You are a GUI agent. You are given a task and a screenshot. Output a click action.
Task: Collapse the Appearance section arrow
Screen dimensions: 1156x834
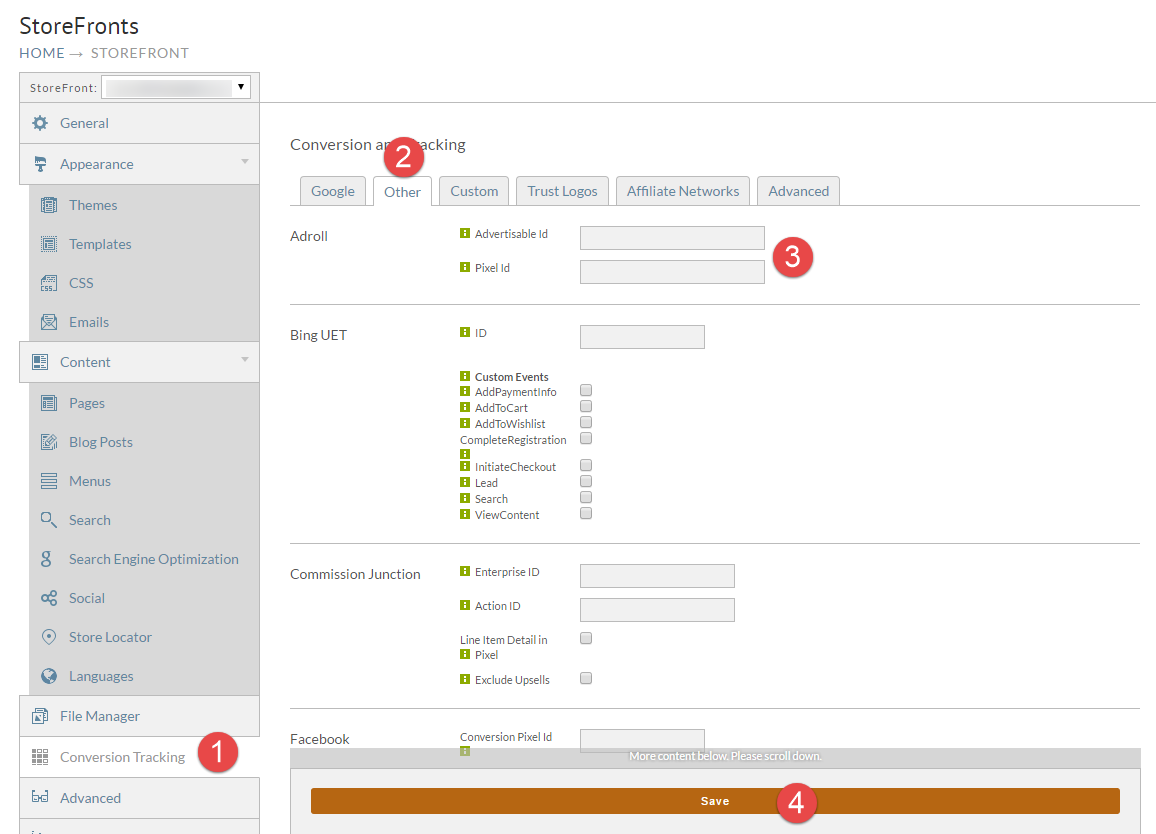[245, 161]
